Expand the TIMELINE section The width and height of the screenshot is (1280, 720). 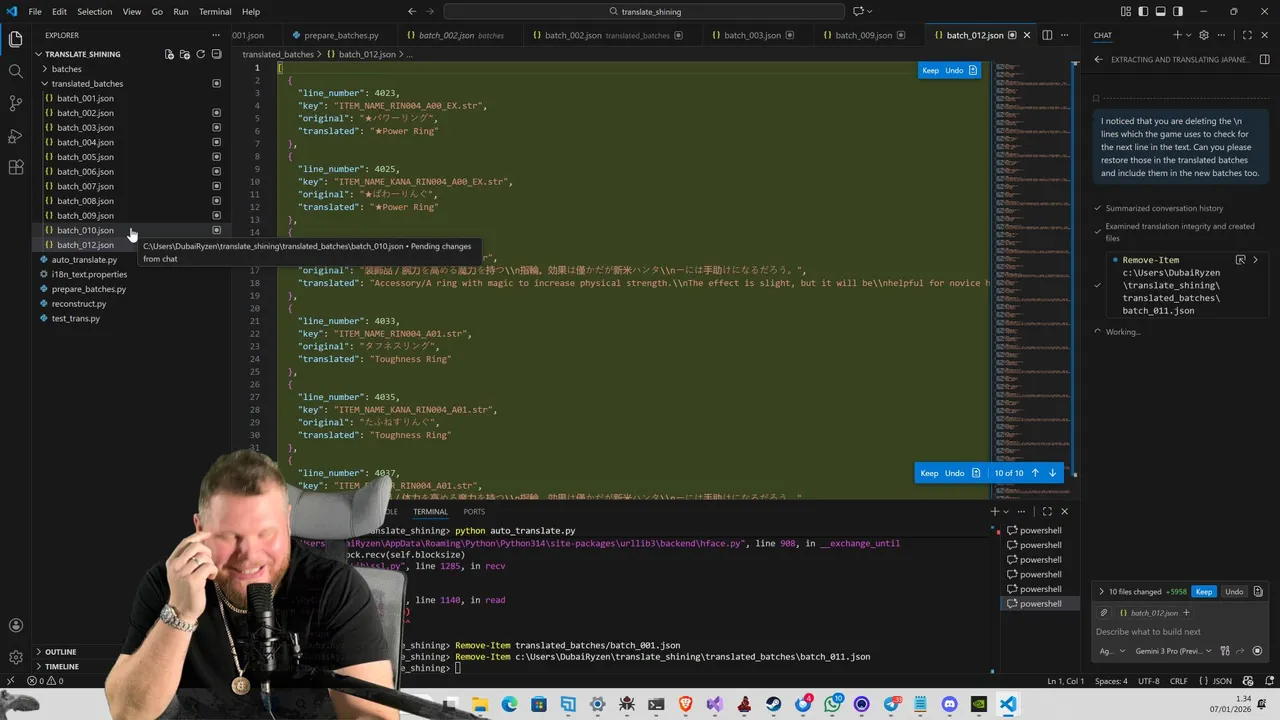point(61,666)
